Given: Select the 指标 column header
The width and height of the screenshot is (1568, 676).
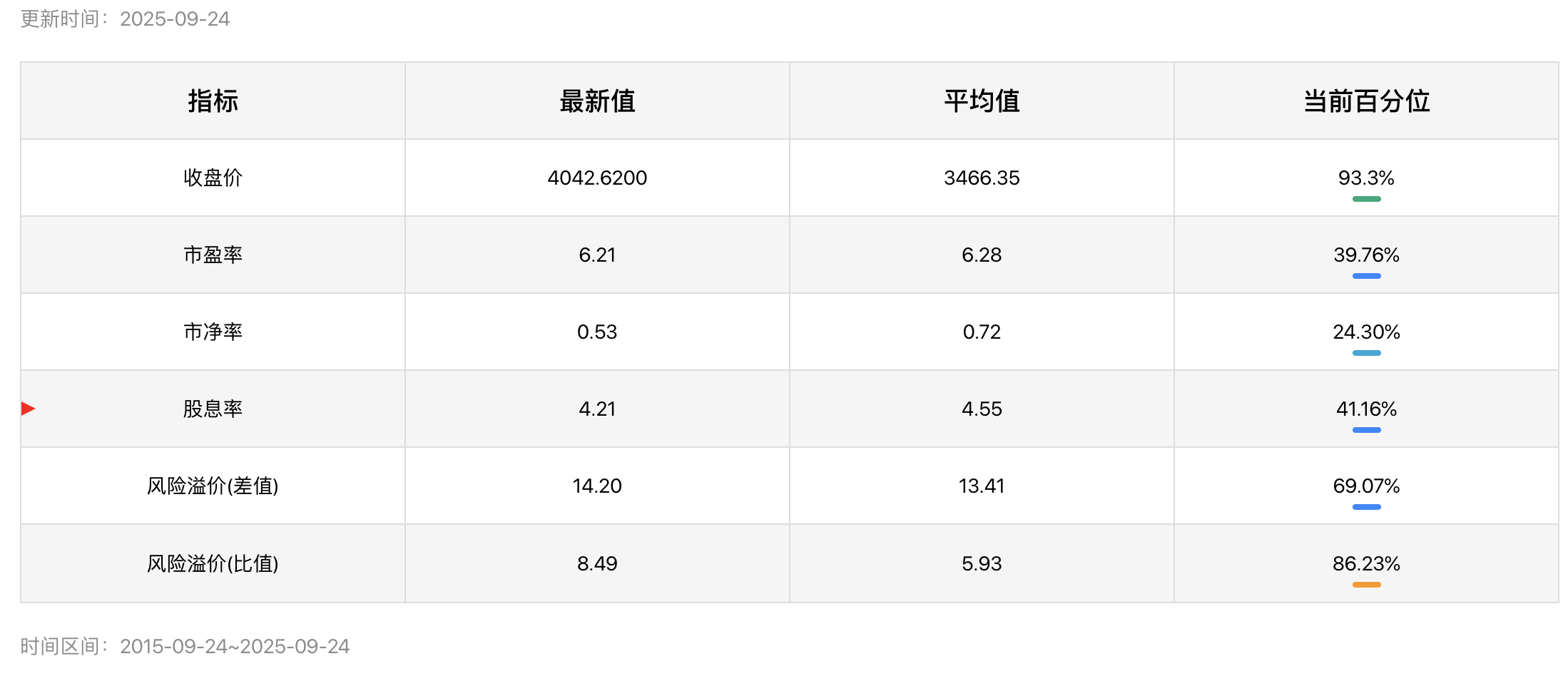Looking at the screenshot, I should click(x=213, y=101).
